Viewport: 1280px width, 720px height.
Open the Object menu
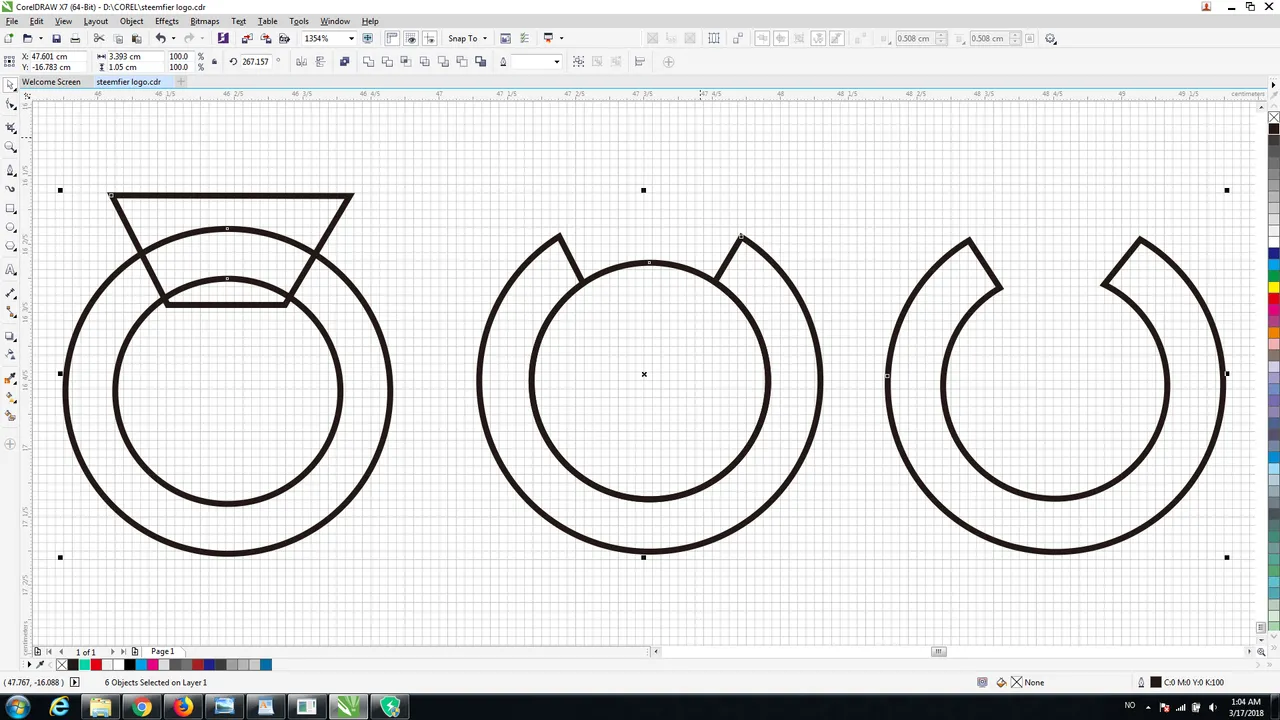pos(131,21)
